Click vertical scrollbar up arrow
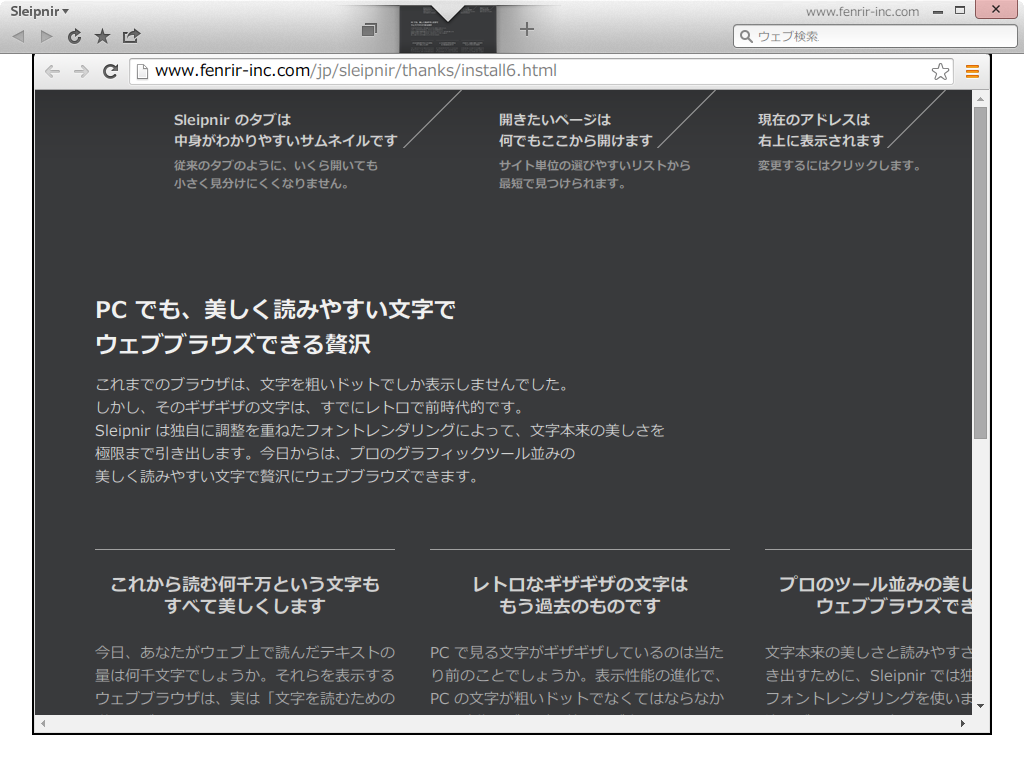The width and height of the screenshot is (1024, 768). [x=980, y=99]
